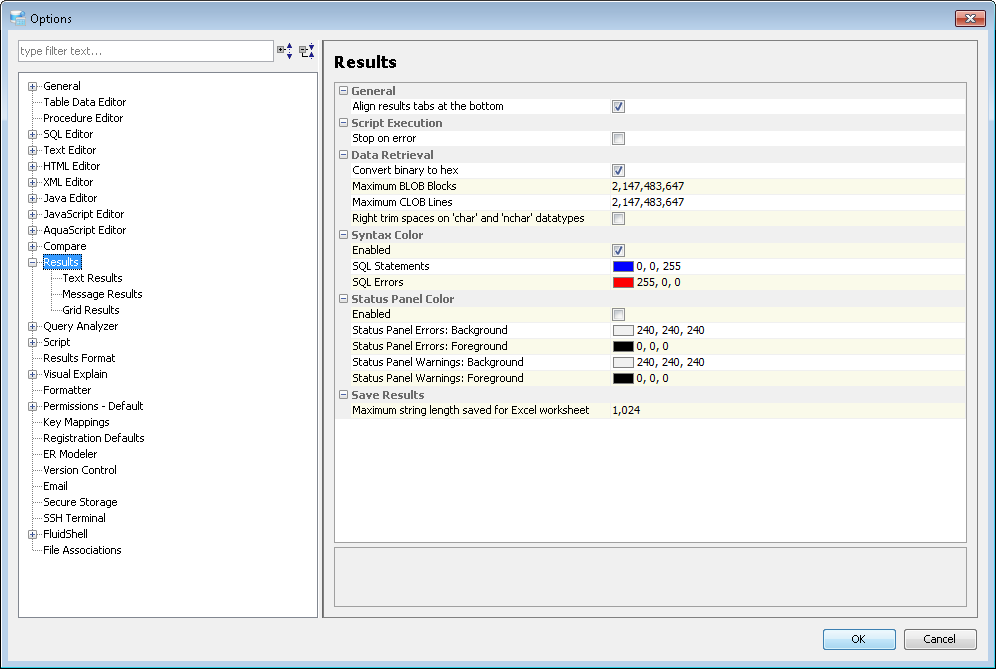Viewport: 996px width, 669px height.
Task: Select Key Mappings in the tree
Action: click(x=76, y=422)
